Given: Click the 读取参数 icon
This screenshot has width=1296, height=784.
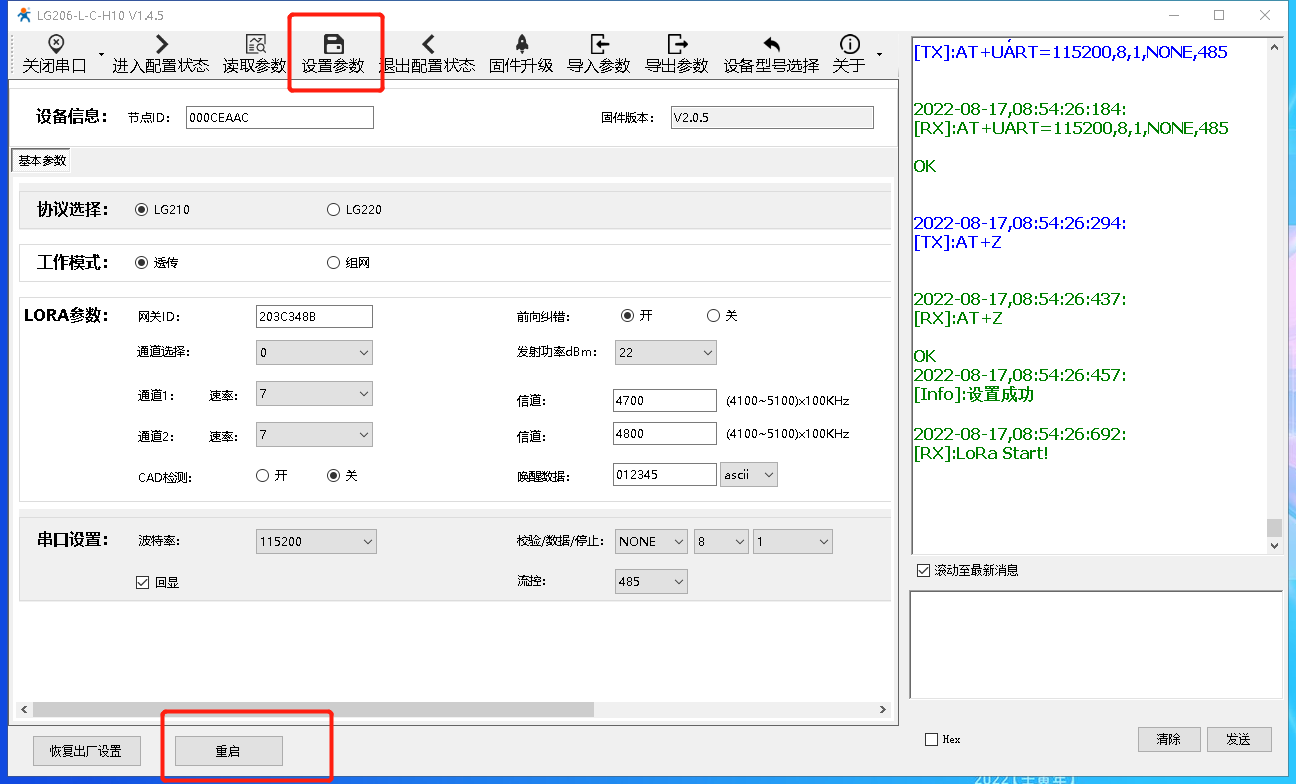Looking at the screenshot, I should point(255,45).
